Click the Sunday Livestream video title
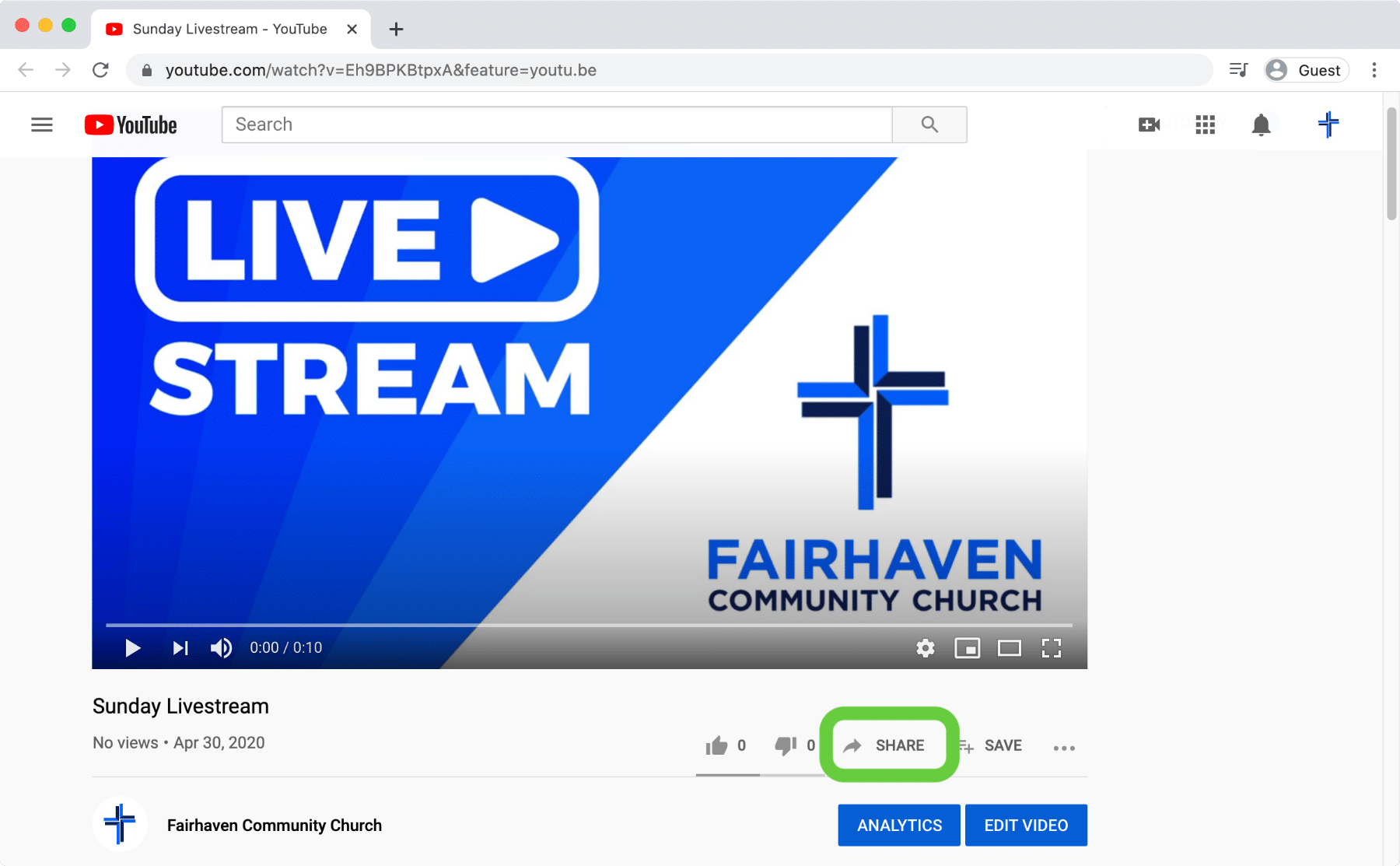The image size is (1400, 866). (180, 706)
